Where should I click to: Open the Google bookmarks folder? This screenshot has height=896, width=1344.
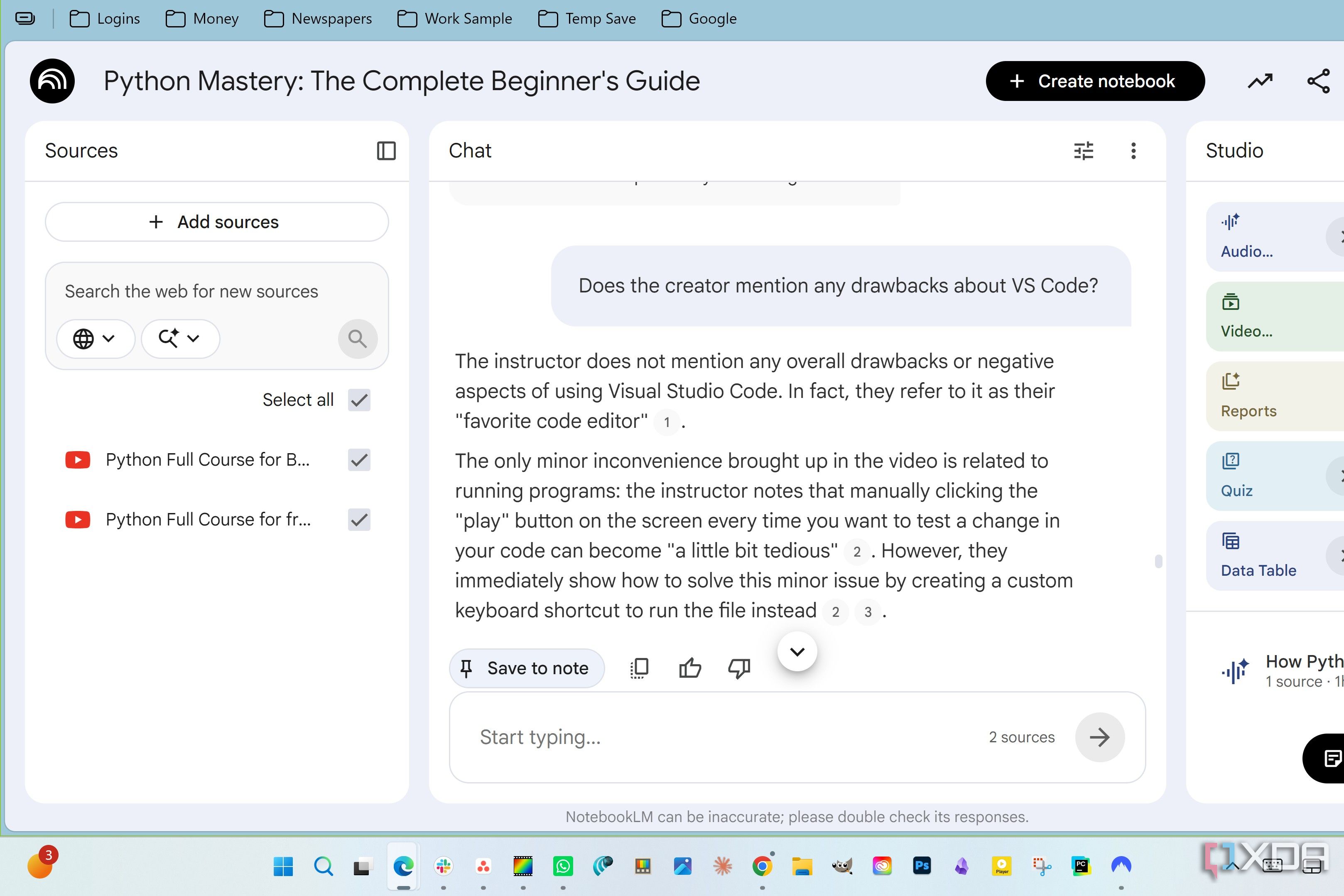699,19
